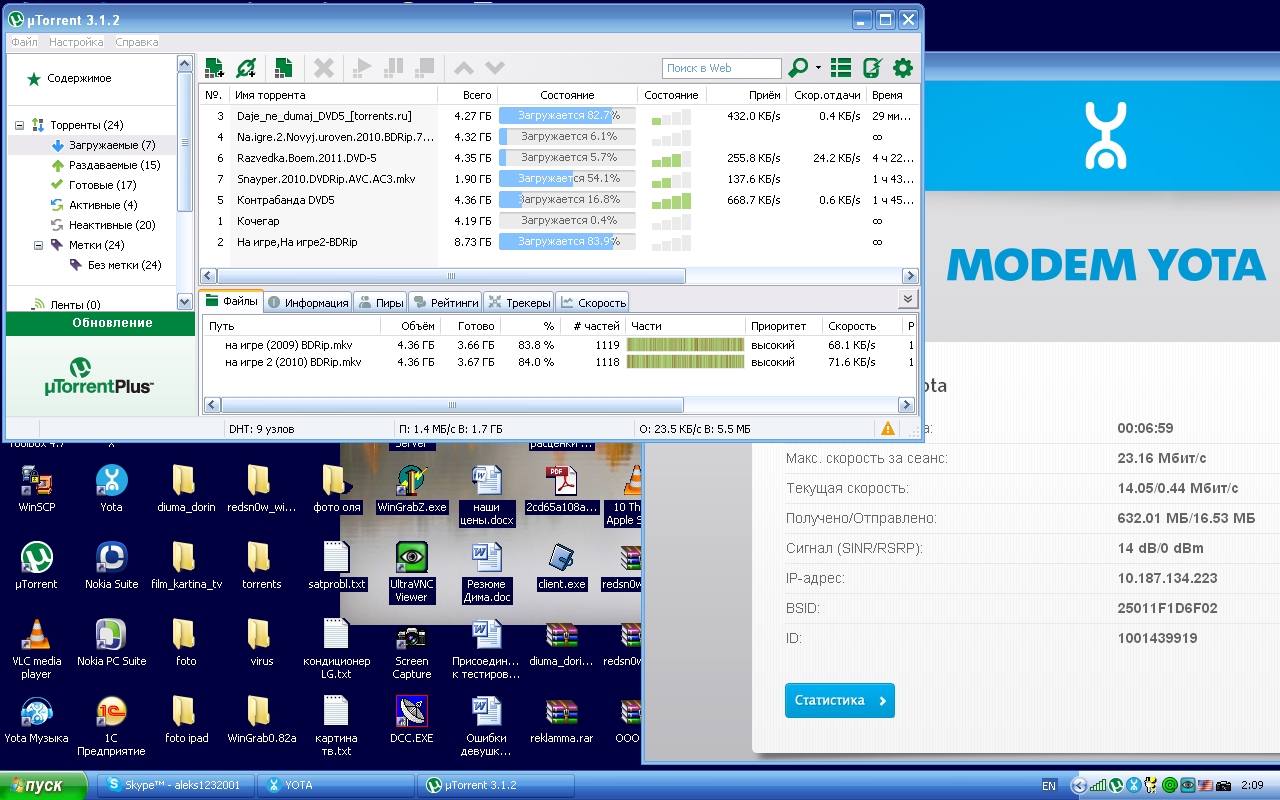Open the green gear Preferences icon
This screenshot has height=800, width=1280.
click(903, 68)
